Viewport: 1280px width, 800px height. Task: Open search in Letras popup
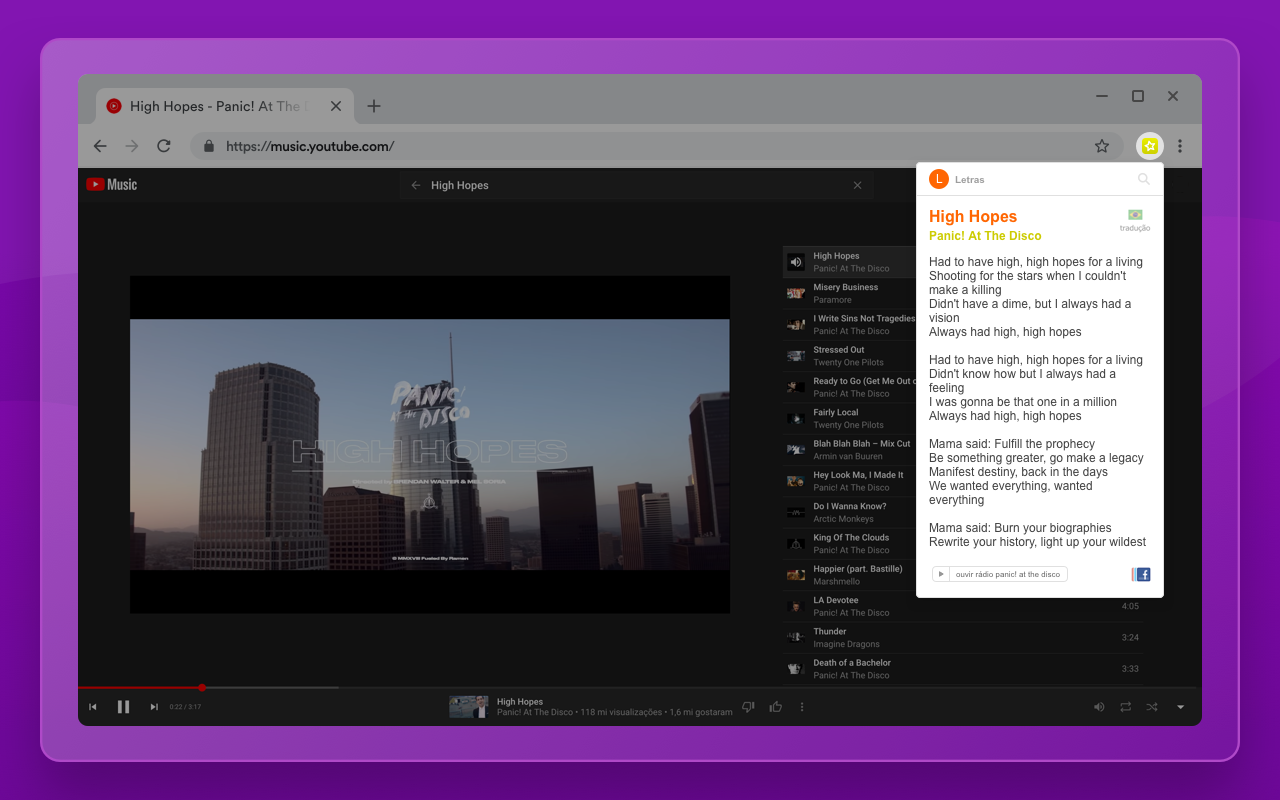click(x=1144, y=179)
